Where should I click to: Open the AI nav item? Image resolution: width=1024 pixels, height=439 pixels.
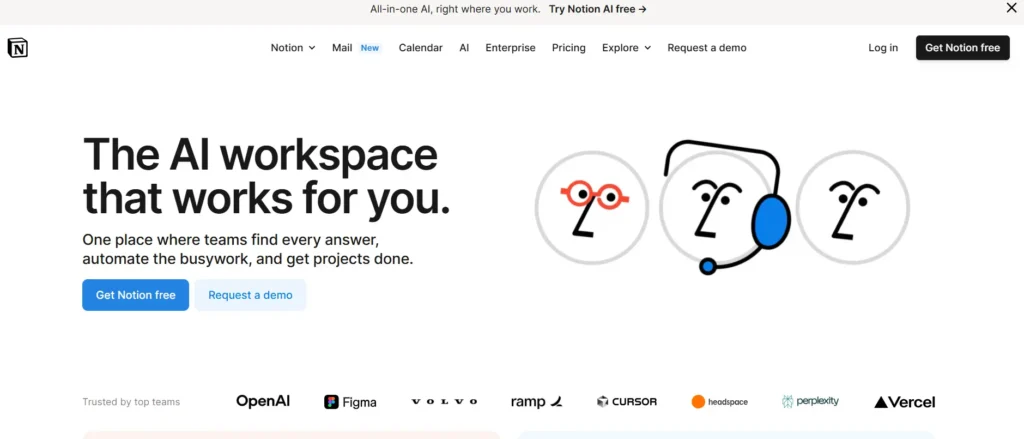(x=464, y=48)
